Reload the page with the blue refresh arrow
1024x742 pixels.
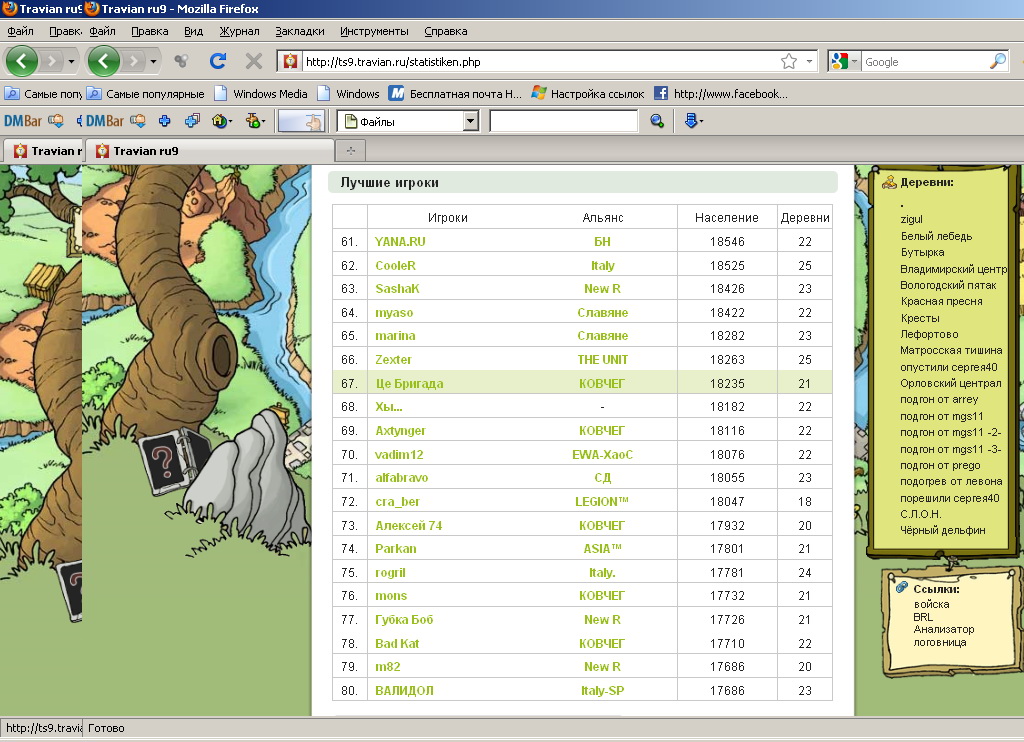click(218, 61)
